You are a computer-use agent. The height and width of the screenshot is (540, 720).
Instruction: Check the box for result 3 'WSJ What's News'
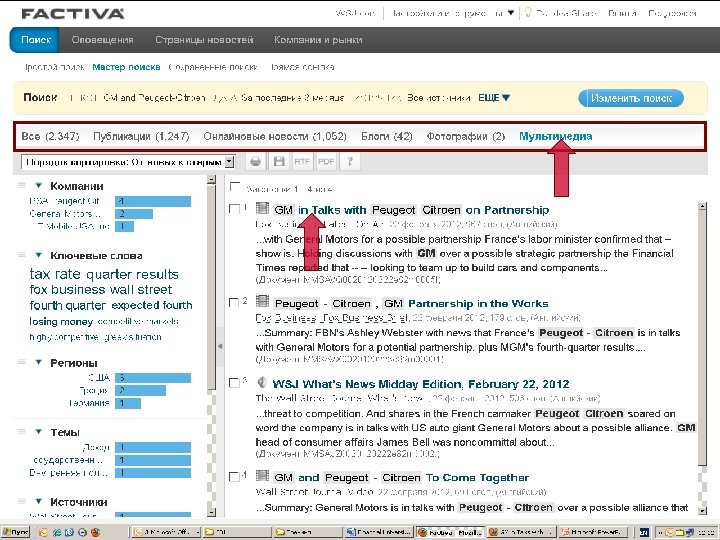pos(234,383)
